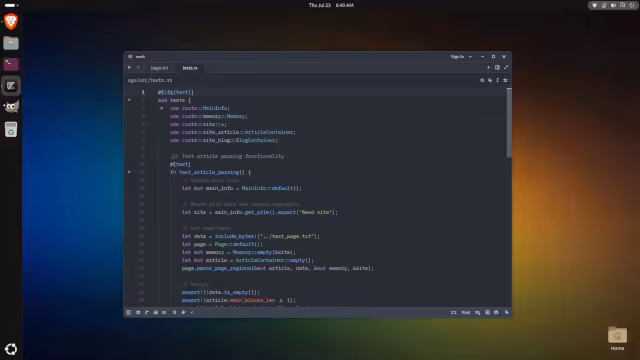The image size is (640, 360).
Task: Click the check mark icon in the status bar
Action: (x=192, y=313)
